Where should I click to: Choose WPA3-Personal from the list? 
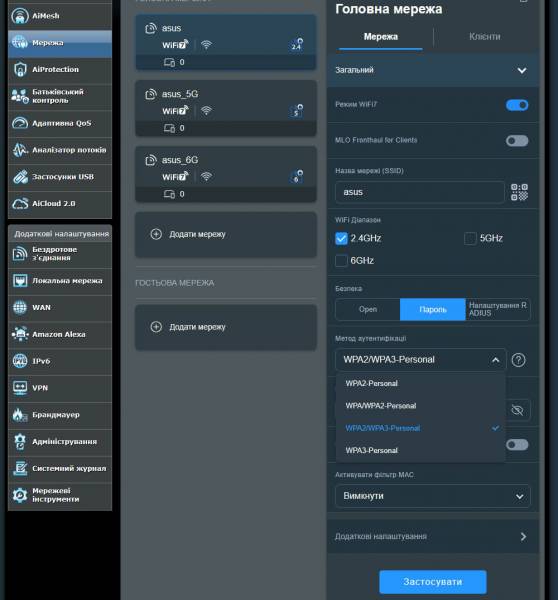(x=421, y=450)
